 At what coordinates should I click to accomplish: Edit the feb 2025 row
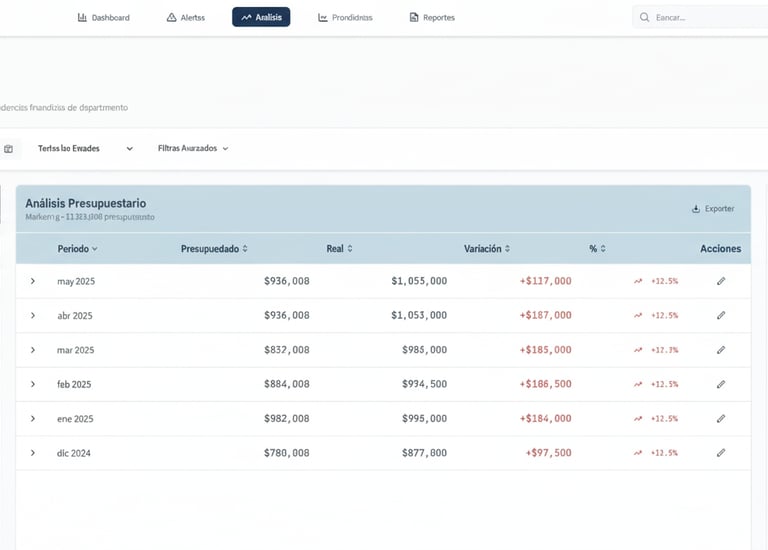click(721, 384)
